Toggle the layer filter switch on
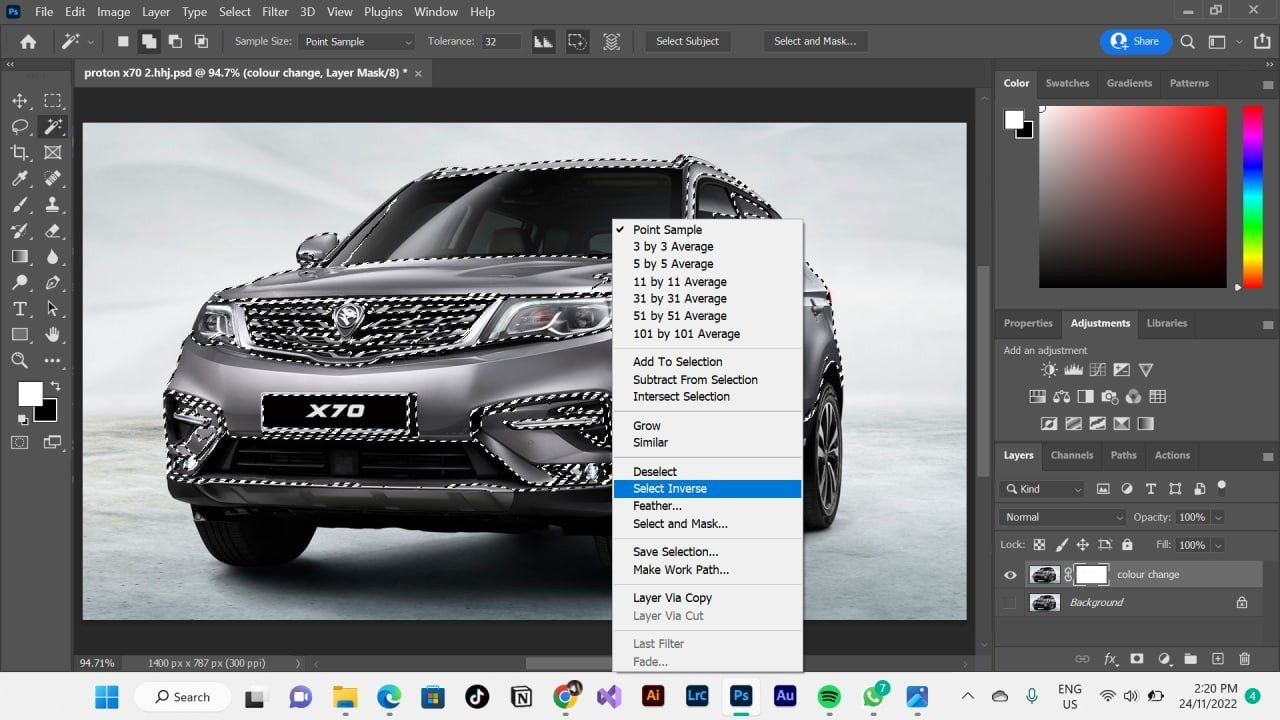Image resolution: width=1280 pixels, height=720 pixels. pos(1221,488)
